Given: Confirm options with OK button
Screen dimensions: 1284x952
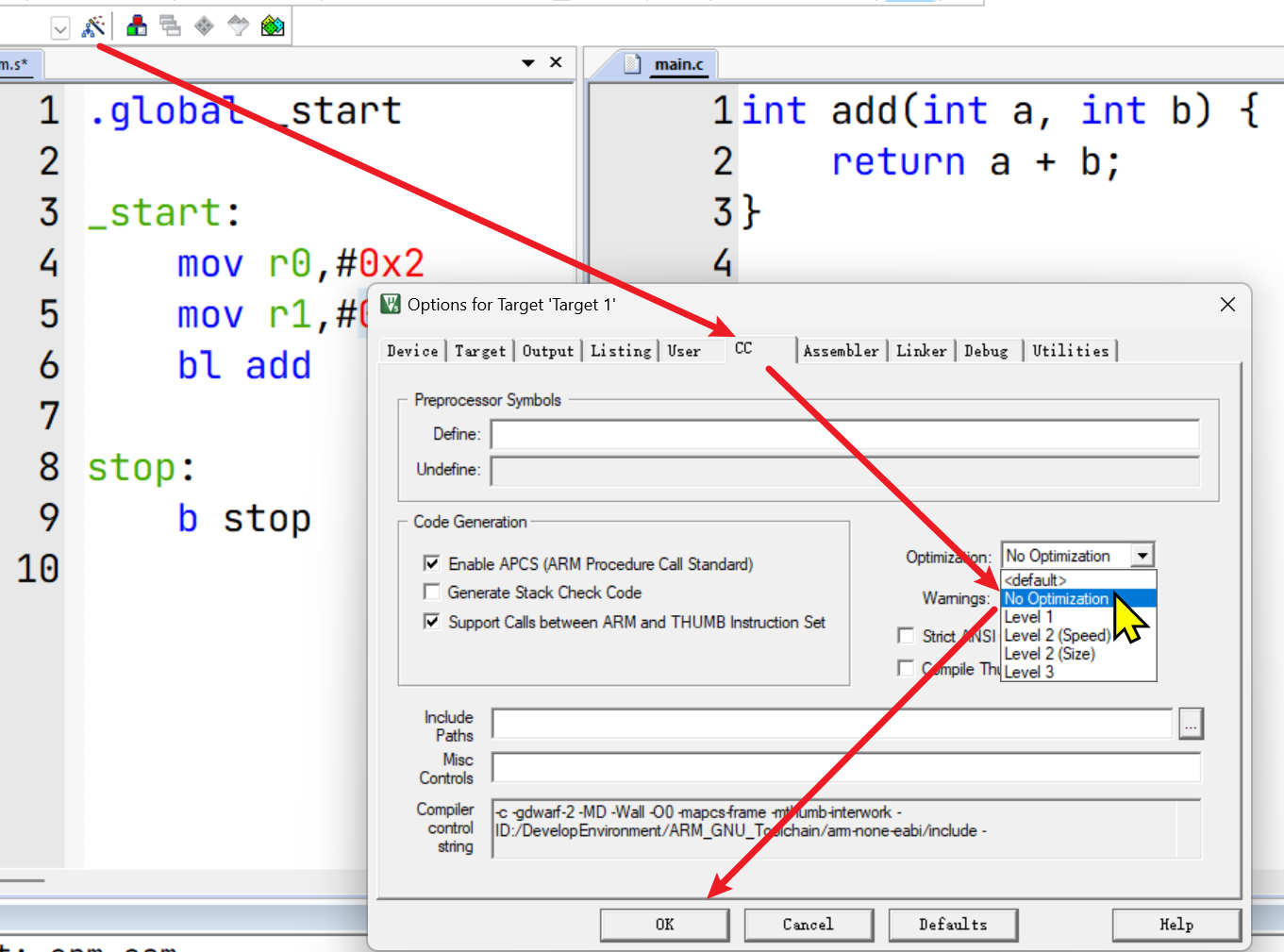Looking at the screenshot, I should (664, 925).
